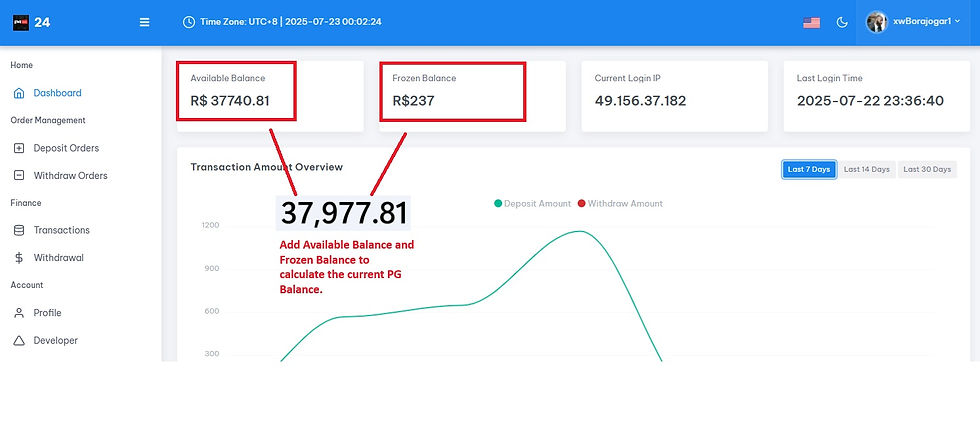Toggle dark mode with the moon icon

[x=842, y=22]
